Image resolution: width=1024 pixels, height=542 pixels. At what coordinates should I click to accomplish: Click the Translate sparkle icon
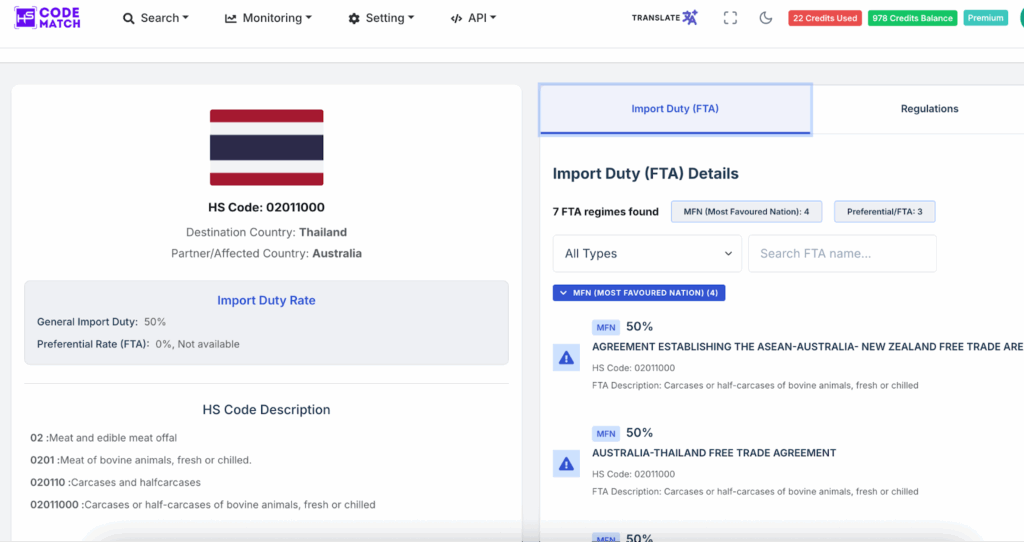(690, 18)
